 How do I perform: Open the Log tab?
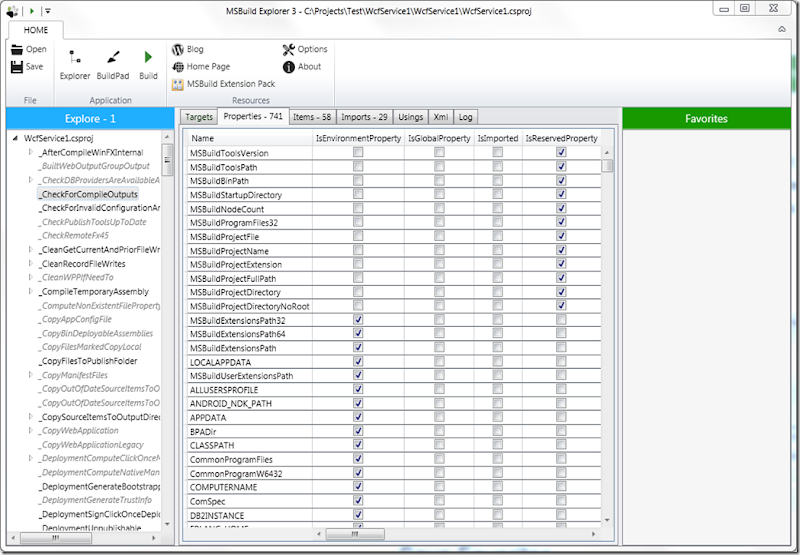(x=465, y=117)
